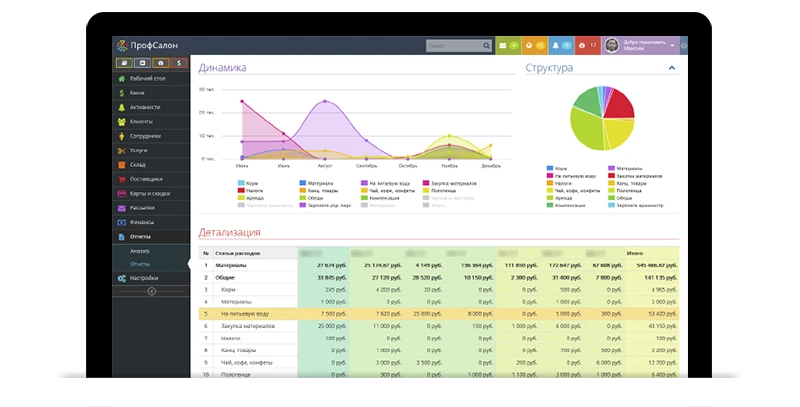800x407 pixels.
Task: Go to Настройки in the sidebar
Action: [144, 277]
